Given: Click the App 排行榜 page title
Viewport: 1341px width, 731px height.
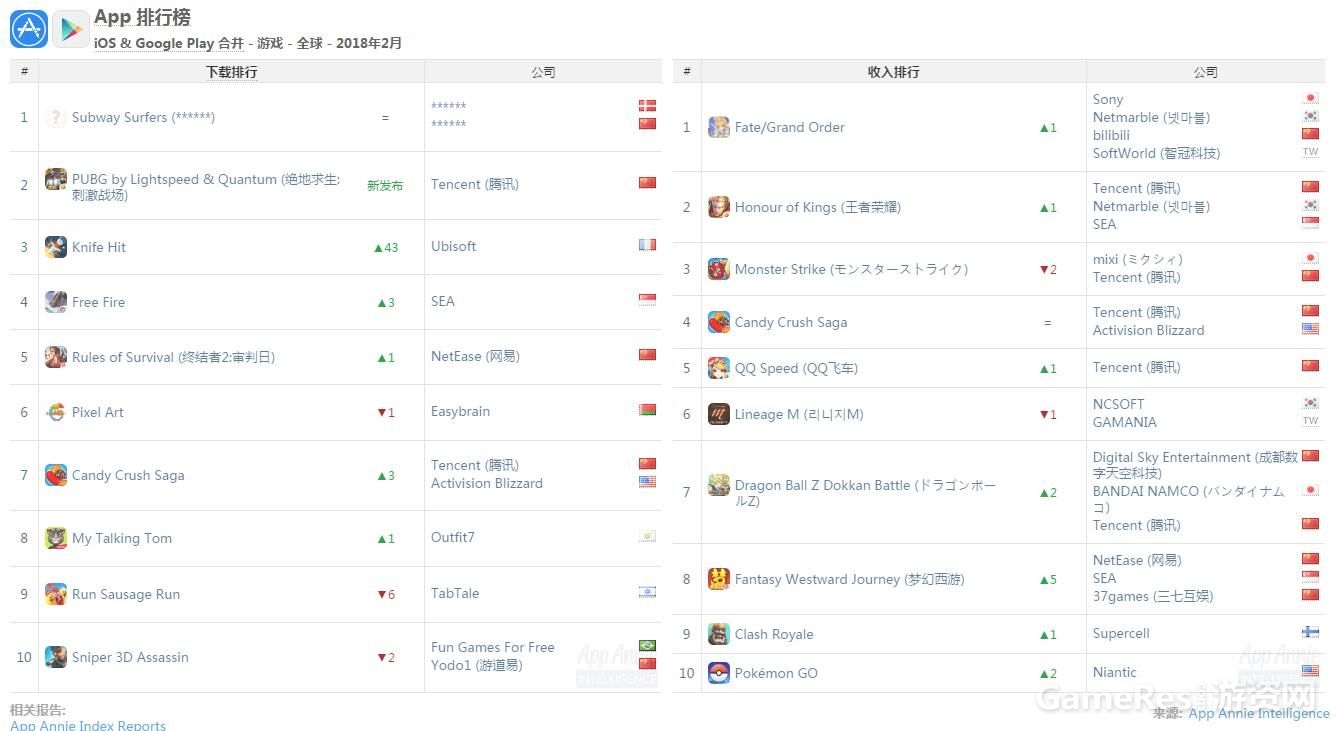Looking at the screenshot, I should click(142, 17).
